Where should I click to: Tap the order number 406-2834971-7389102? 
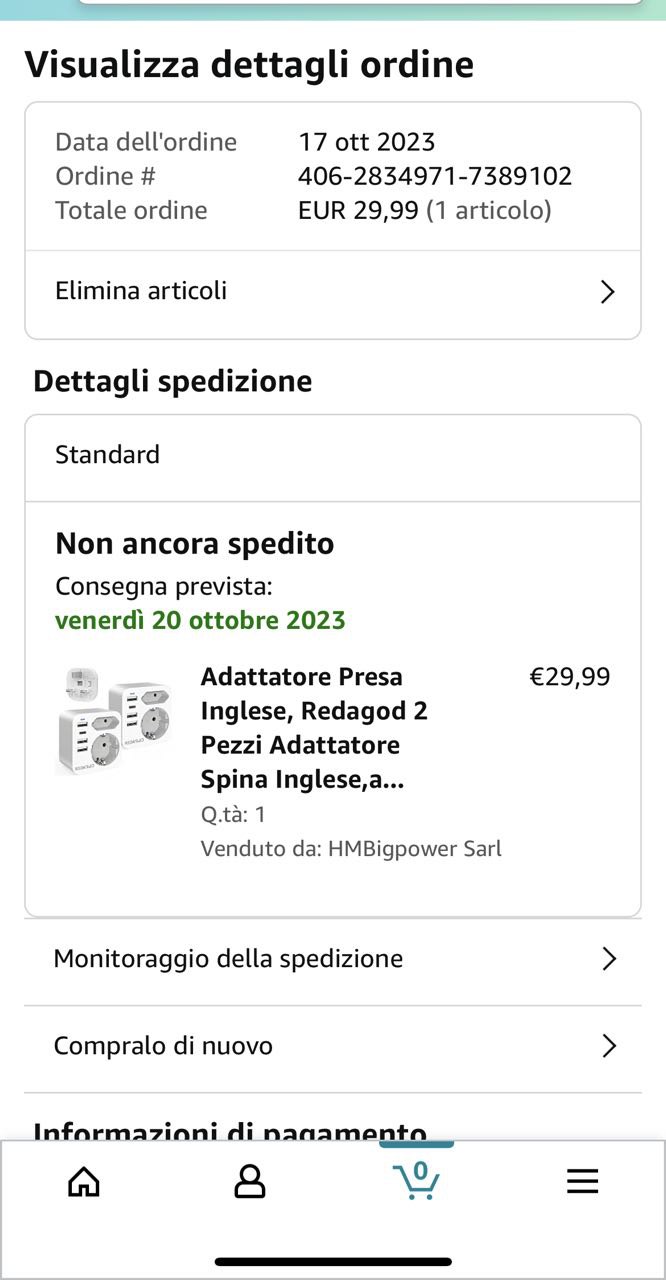[x=435, y=176]
